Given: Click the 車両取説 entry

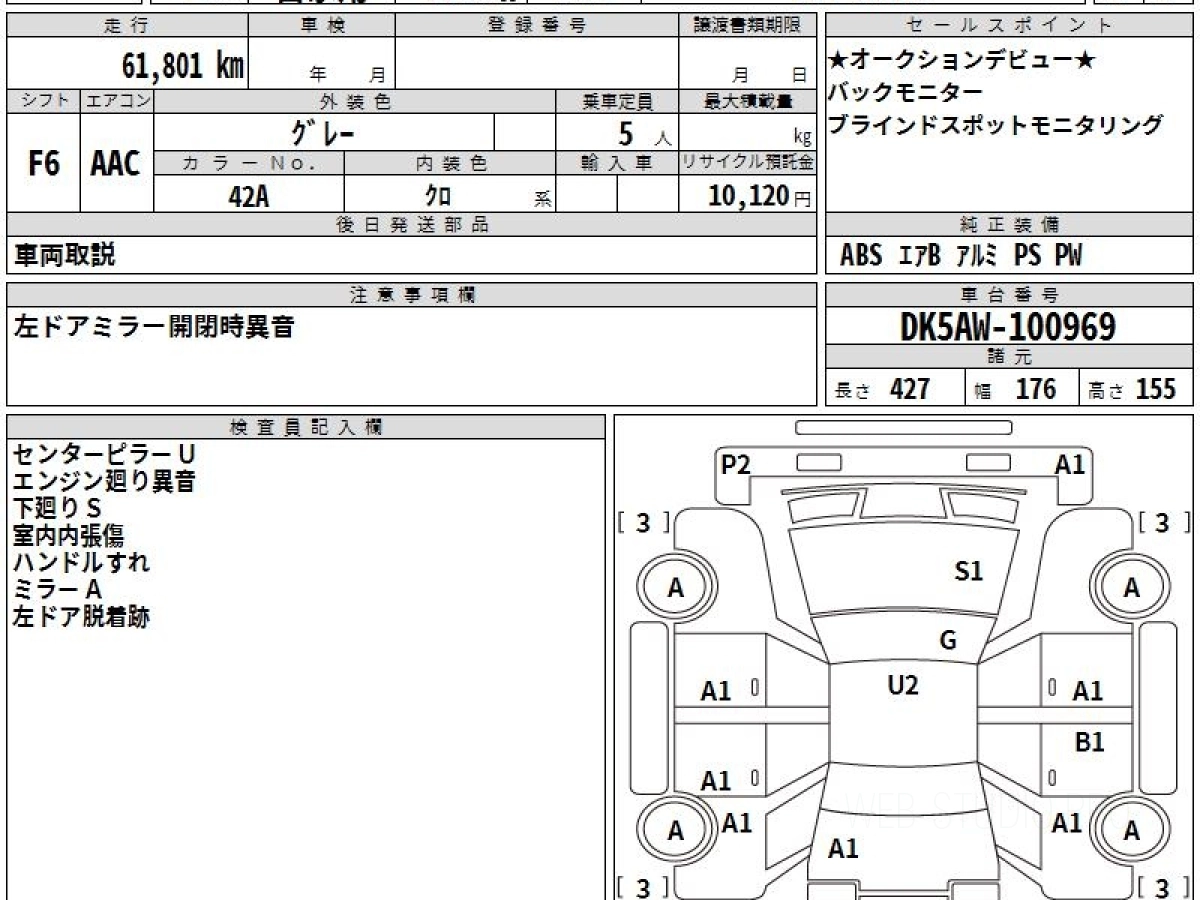Looking at the screenshot, I should click(64, 255).
